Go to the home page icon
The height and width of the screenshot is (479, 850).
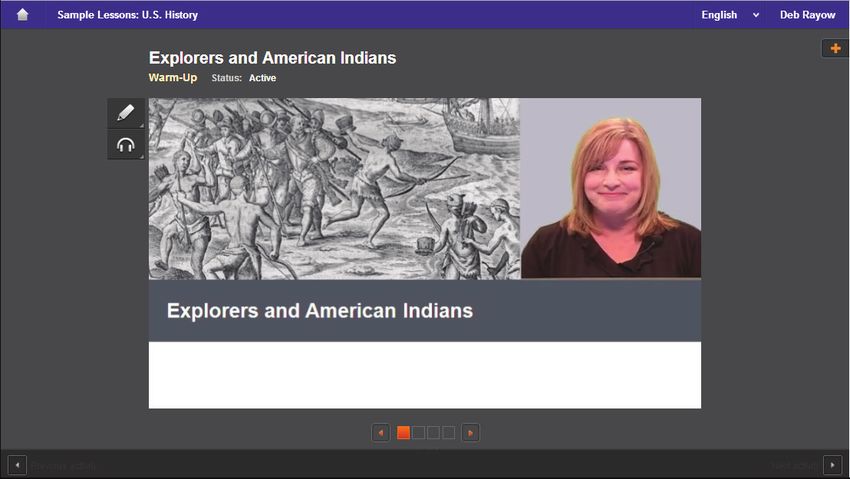pos(22,15)
